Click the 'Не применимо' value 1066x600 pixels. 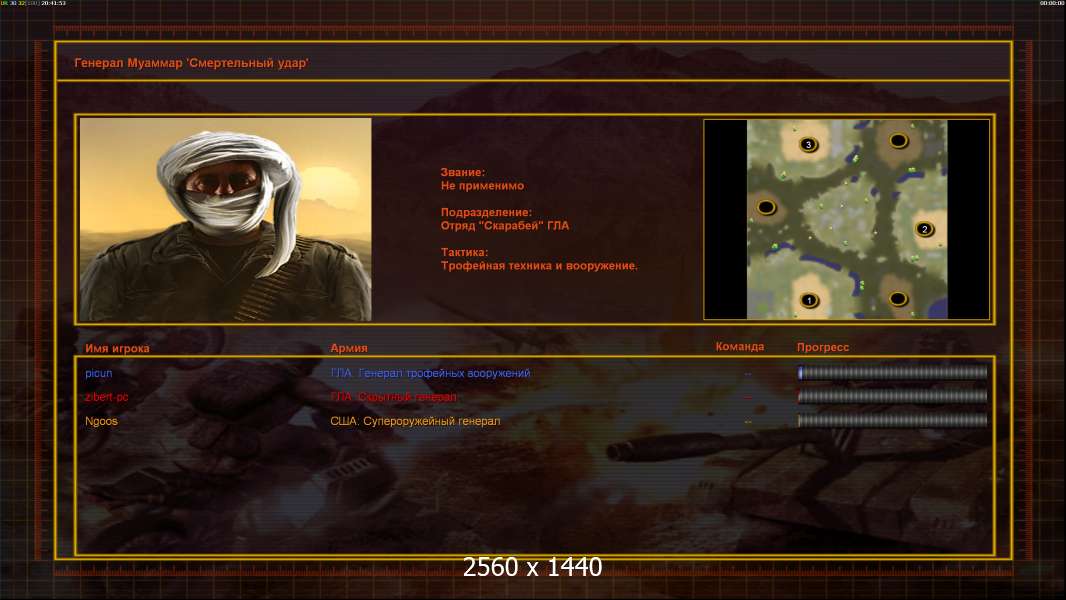coord(482,186)
